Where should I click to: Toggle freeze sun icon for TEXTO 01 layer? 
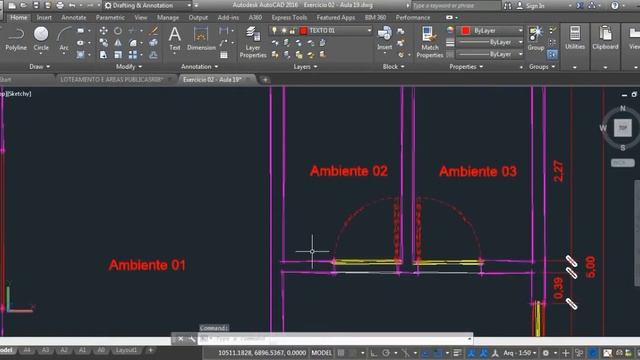[x=284, y=31]
